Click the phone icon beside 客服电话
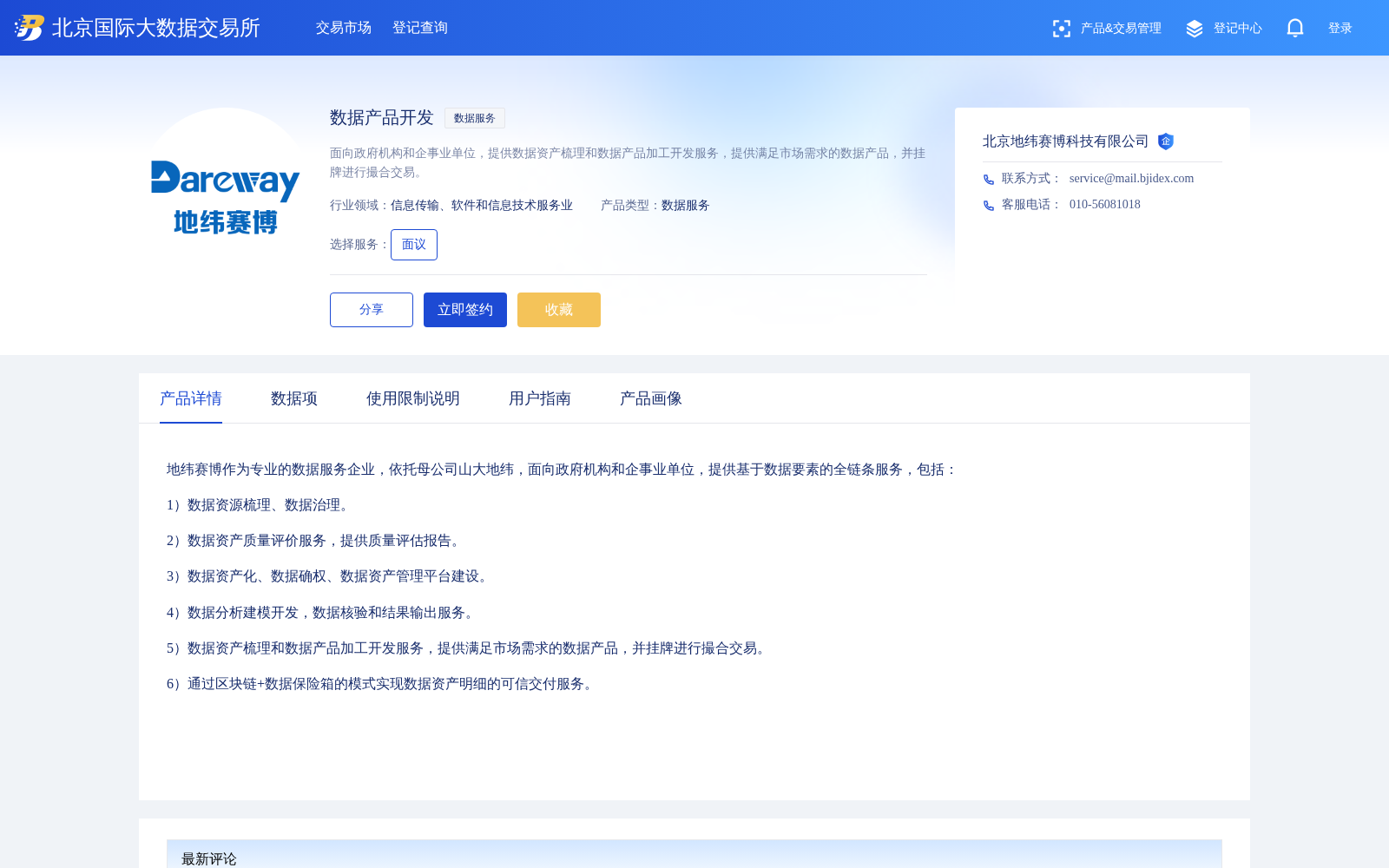Viewport: 1389px width, 868px height. (x=989, y=206)
